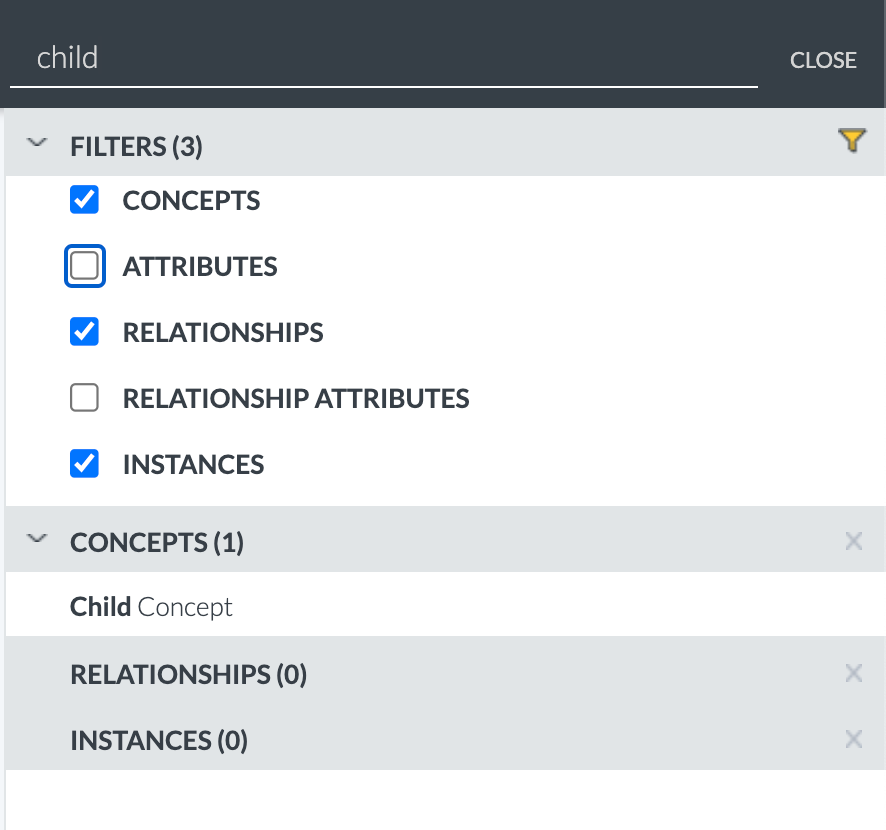Uncheck the Instances filter checkbox
The height and width of the screenshot is (830, 886).
84,463
